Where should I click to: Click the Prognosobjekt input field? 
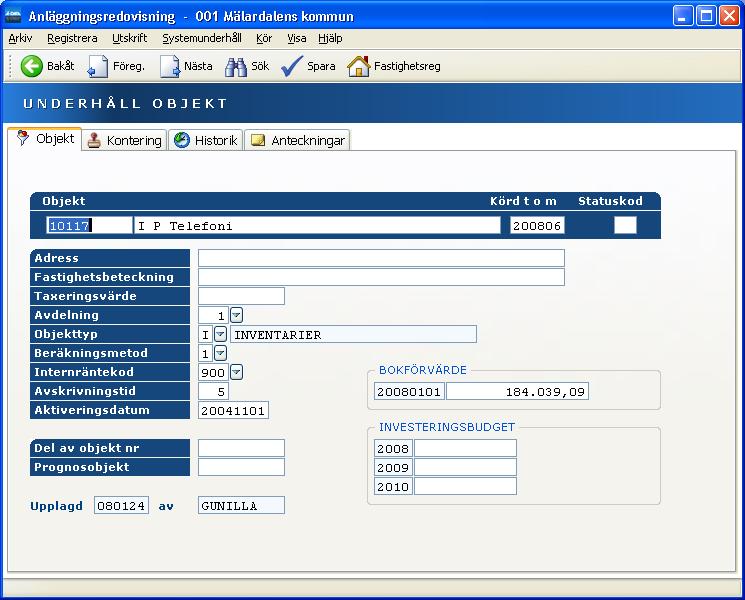241,467
